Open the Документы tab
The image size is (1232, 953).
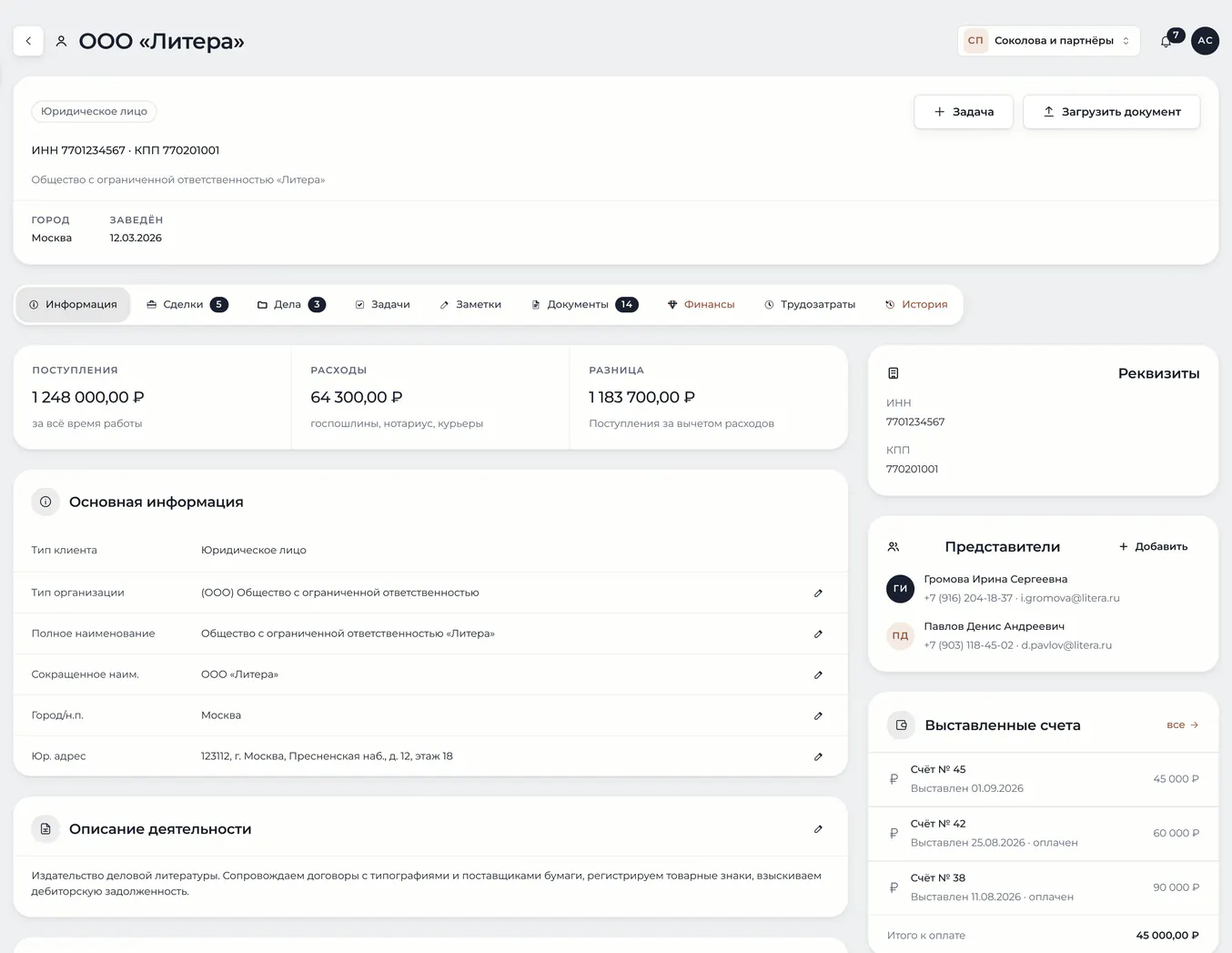click(584, 304)
